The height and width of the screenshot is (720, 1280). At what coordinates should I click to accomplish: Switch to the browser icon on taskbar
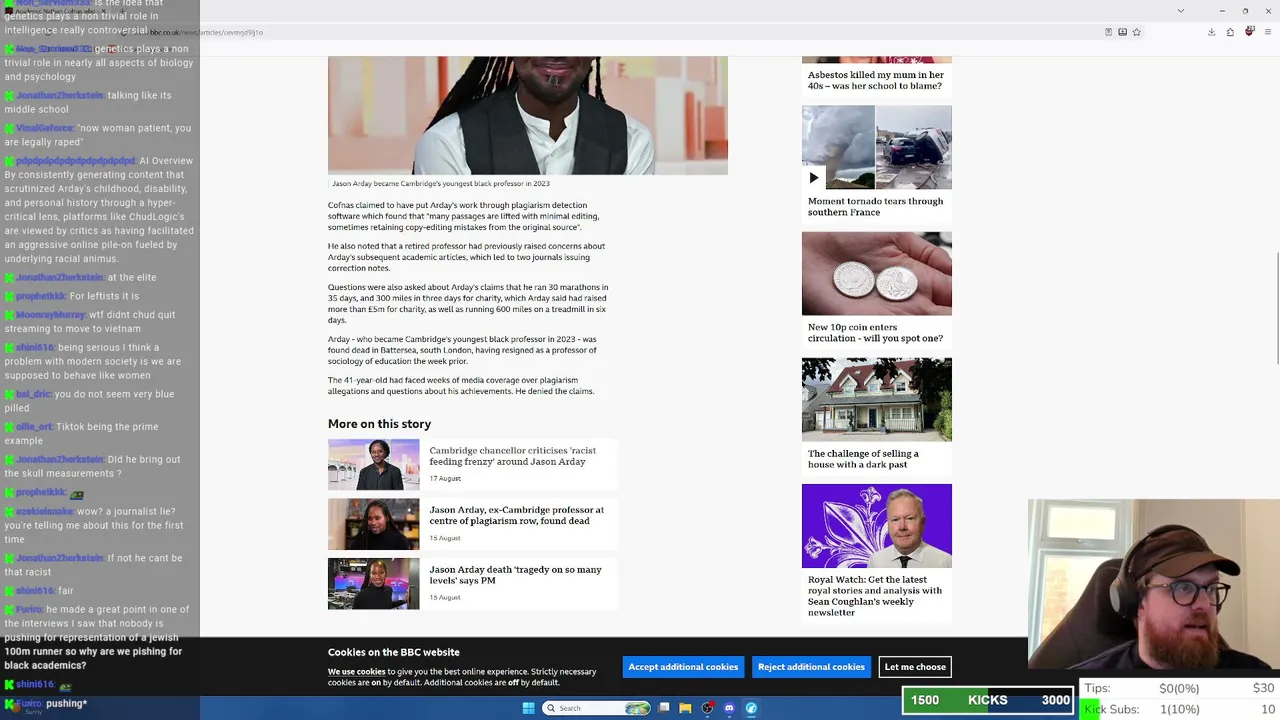click(x=751, y=708)
